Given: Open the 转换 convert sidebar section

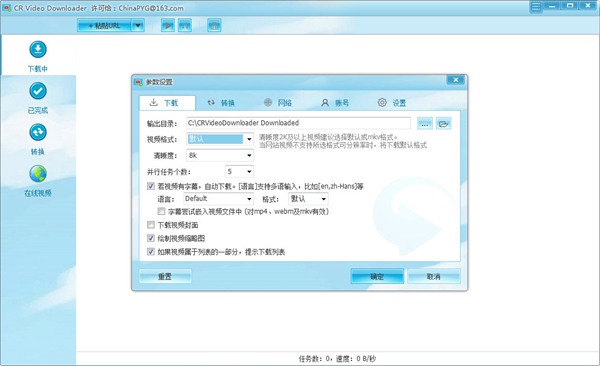Looking at the screenshot, I should click(x=38, y=139).
